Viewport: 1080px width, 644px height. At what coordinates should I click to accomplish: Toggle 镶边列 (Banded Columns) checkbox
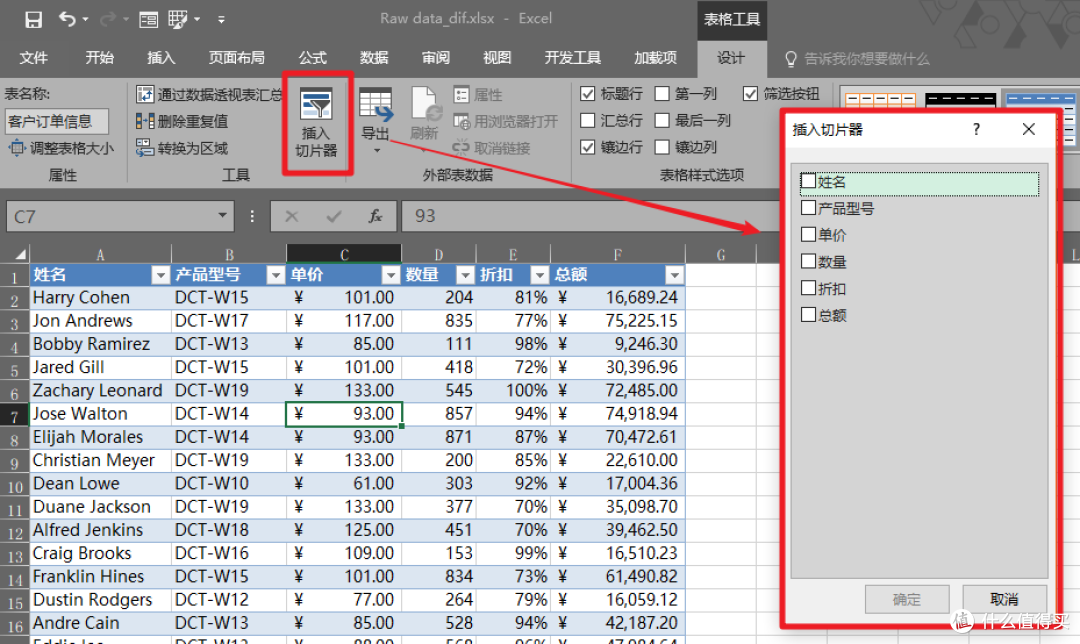[x=662, y=147]
